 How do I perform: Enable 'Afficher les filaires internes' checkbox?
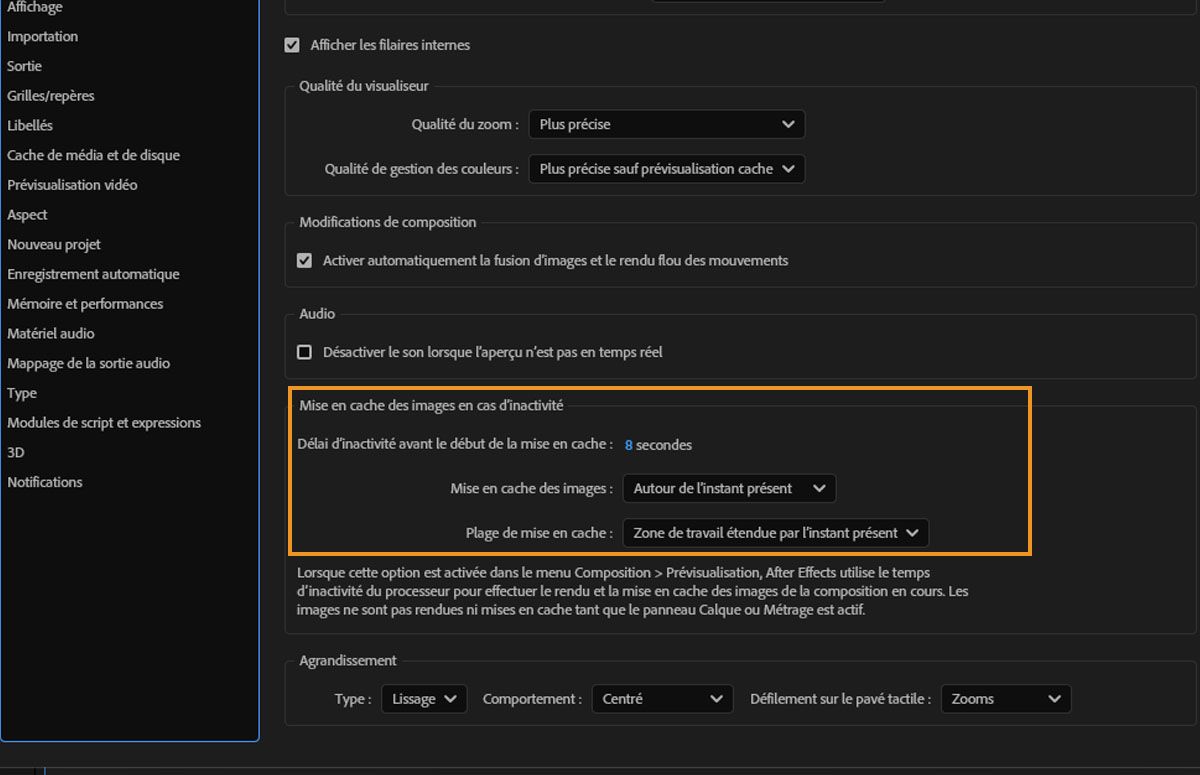[x=292, y=45]
